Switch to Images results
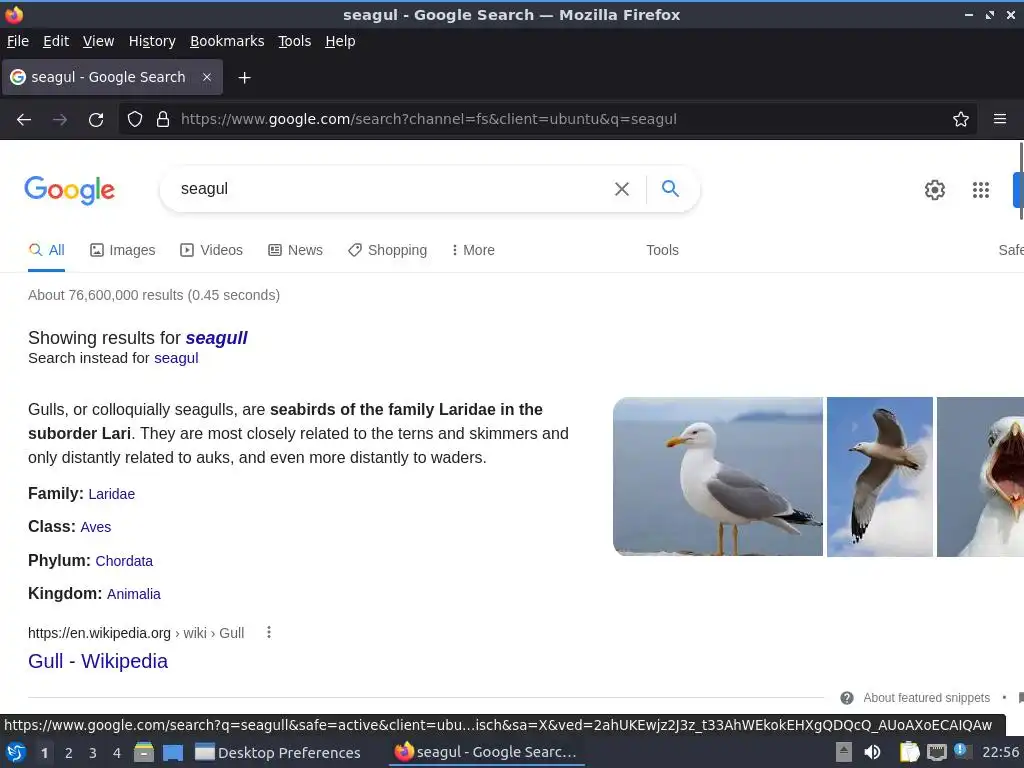 (x=123, y=250)
